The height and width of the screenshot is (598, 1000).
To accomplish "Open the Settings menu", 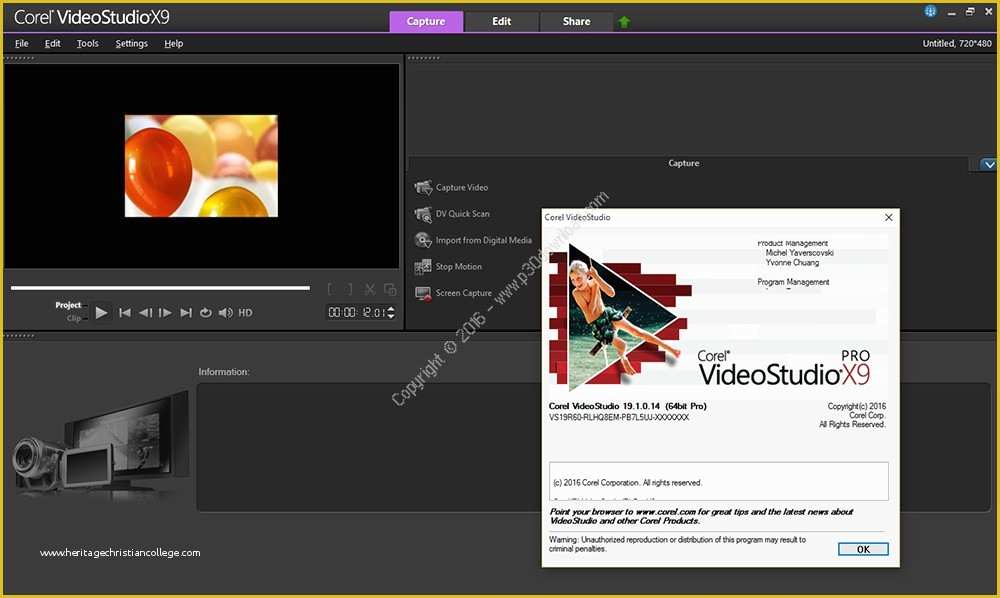I will (x=131, y=43).
